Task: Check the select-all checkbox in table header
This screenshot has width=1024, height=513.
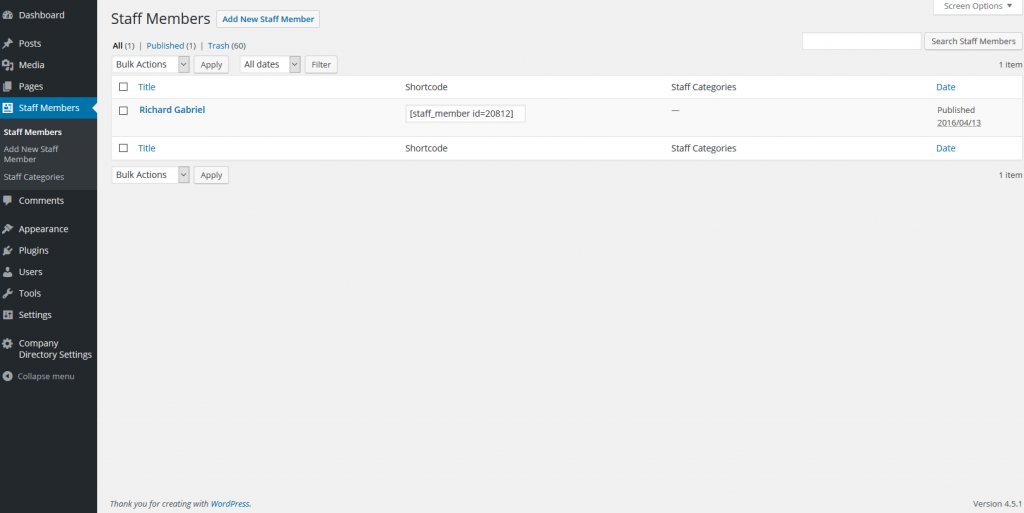Action: [x=123, y=87]
